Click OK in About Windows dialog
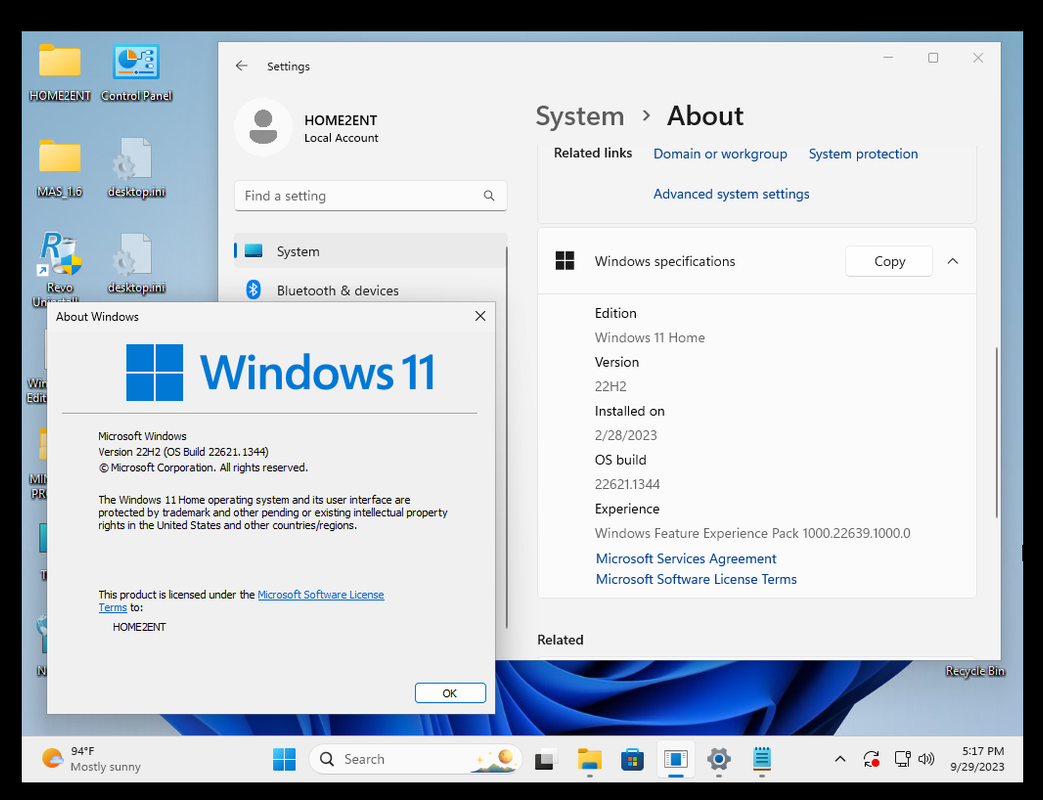Screen dimensions: 1043x800 point(450,693)
